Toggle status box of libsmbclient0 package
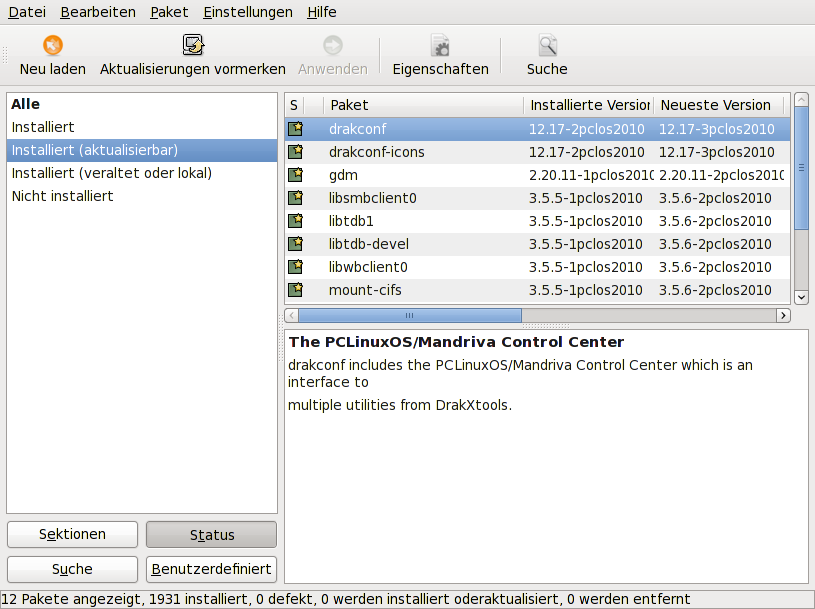 [x=295, y=198]
